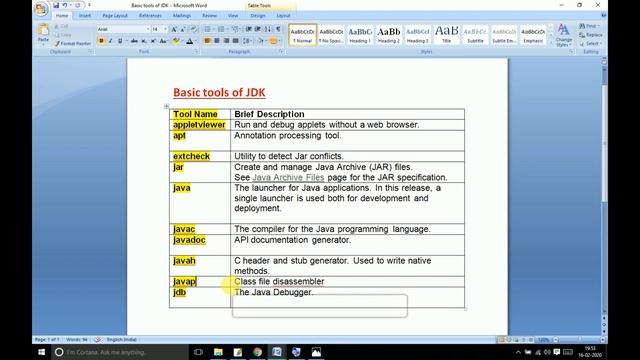This screenshot has width=640, height=360.
Task: Align text right
Action: click(x=226, y=41)
